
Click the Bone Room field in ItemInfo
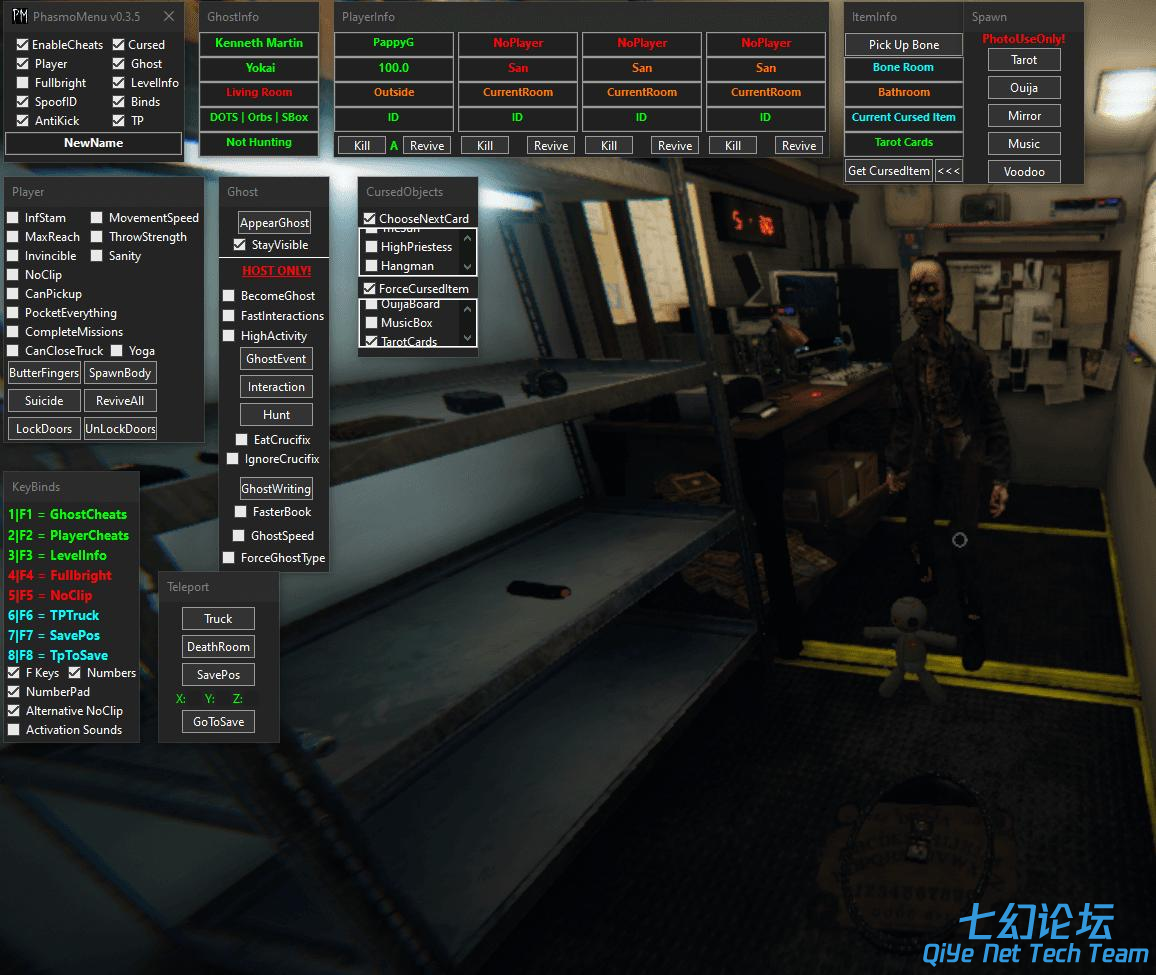pyautogui.click(x=904, y=67)
